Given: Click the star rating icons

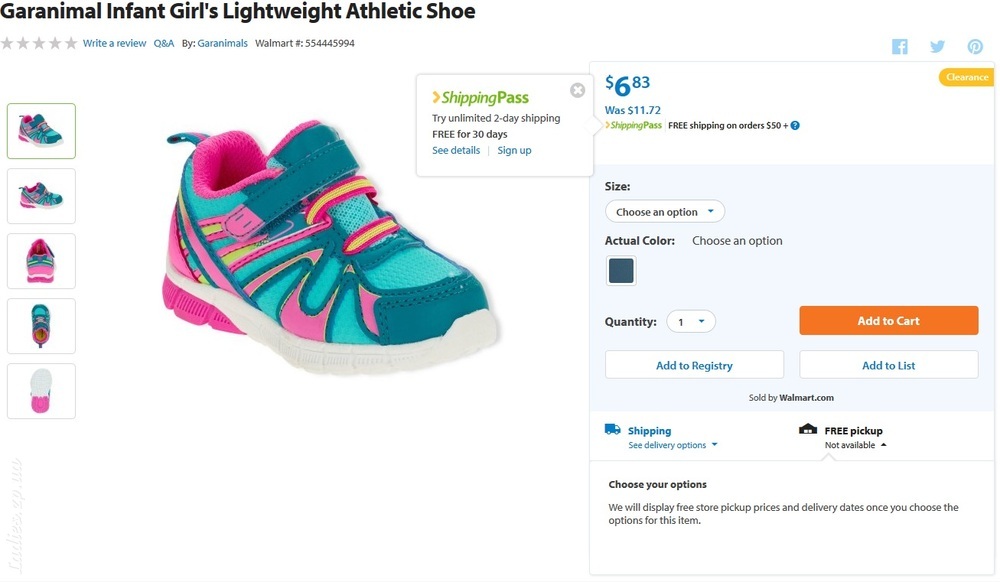Looking at the screenshot, I should (39, 43).
